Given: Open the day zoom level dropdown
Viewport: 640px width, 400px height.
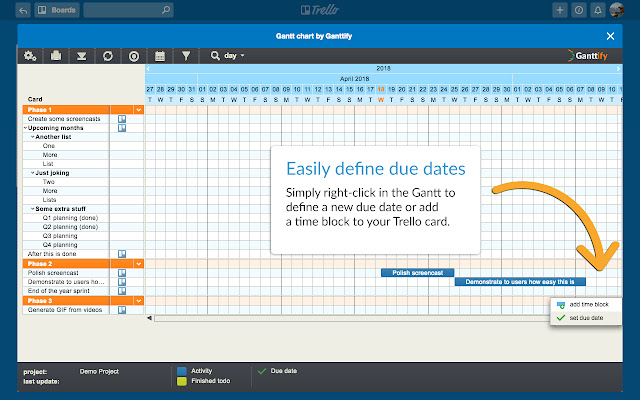Looking at the screenshot, I should pos(234,56).
